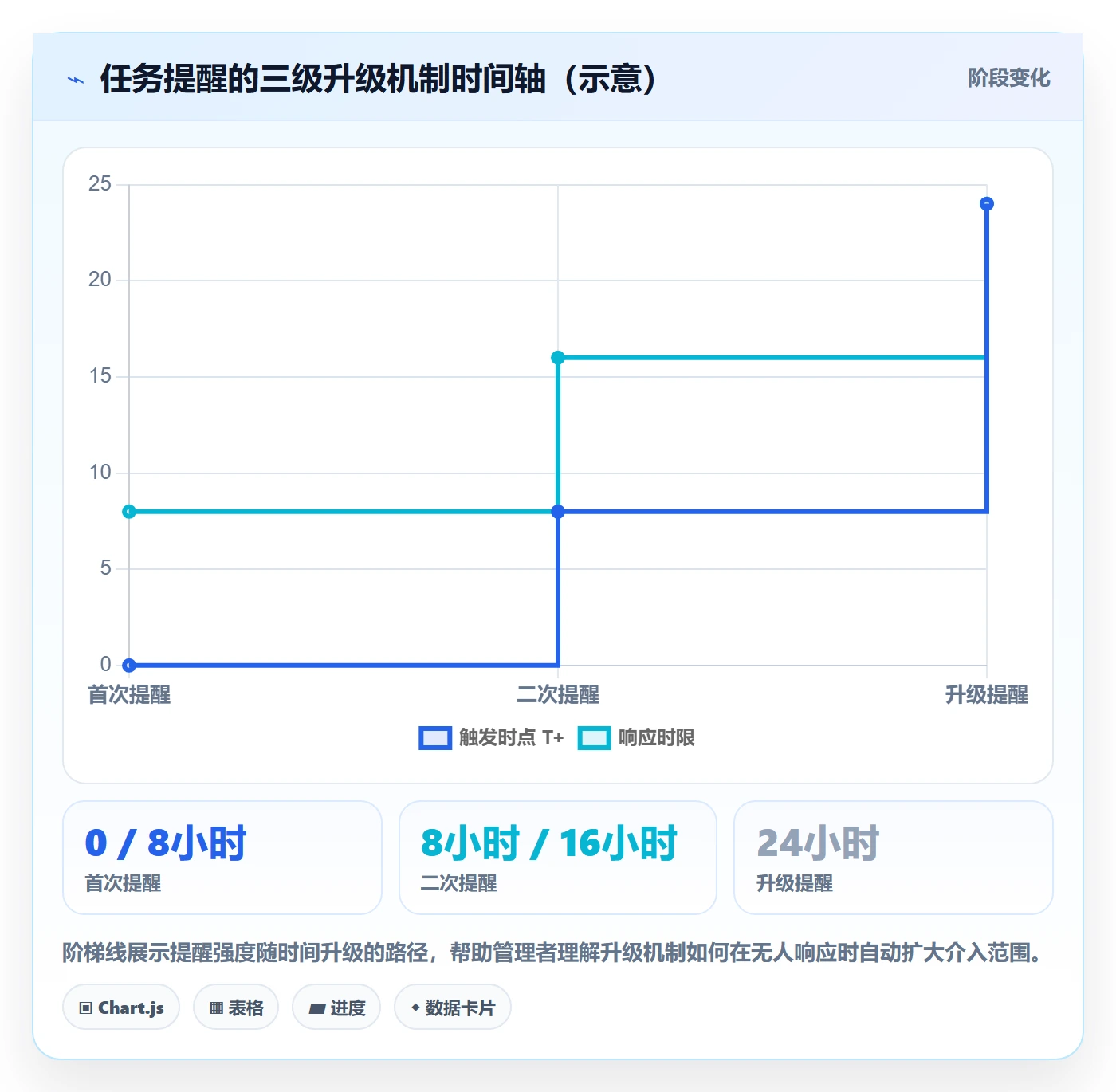Select the Chart.js tag chip
This screenshot has height=1092, width=1116.
121,1008
